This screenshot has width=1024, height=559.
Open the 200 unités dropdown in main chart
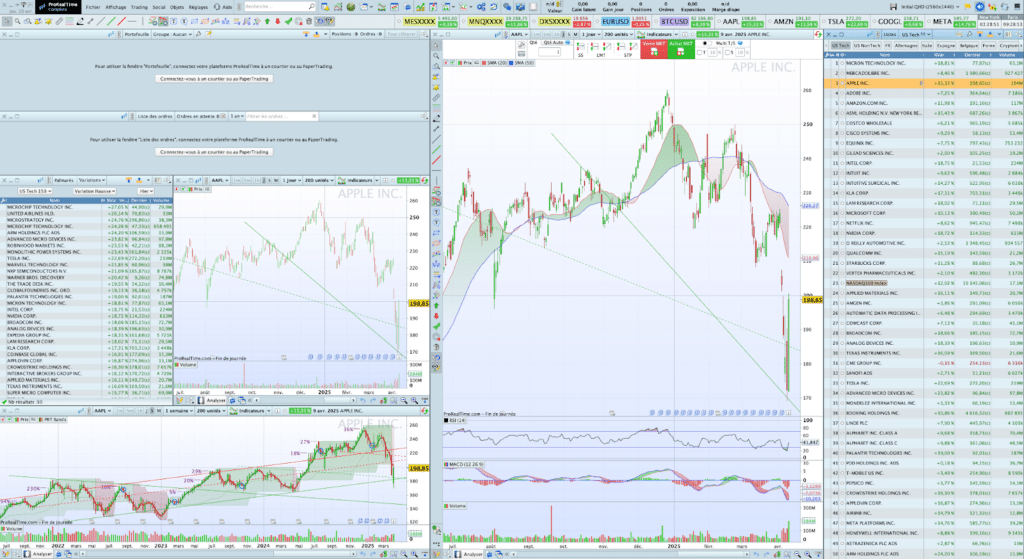pyautogui.click(x=617, y=34)
